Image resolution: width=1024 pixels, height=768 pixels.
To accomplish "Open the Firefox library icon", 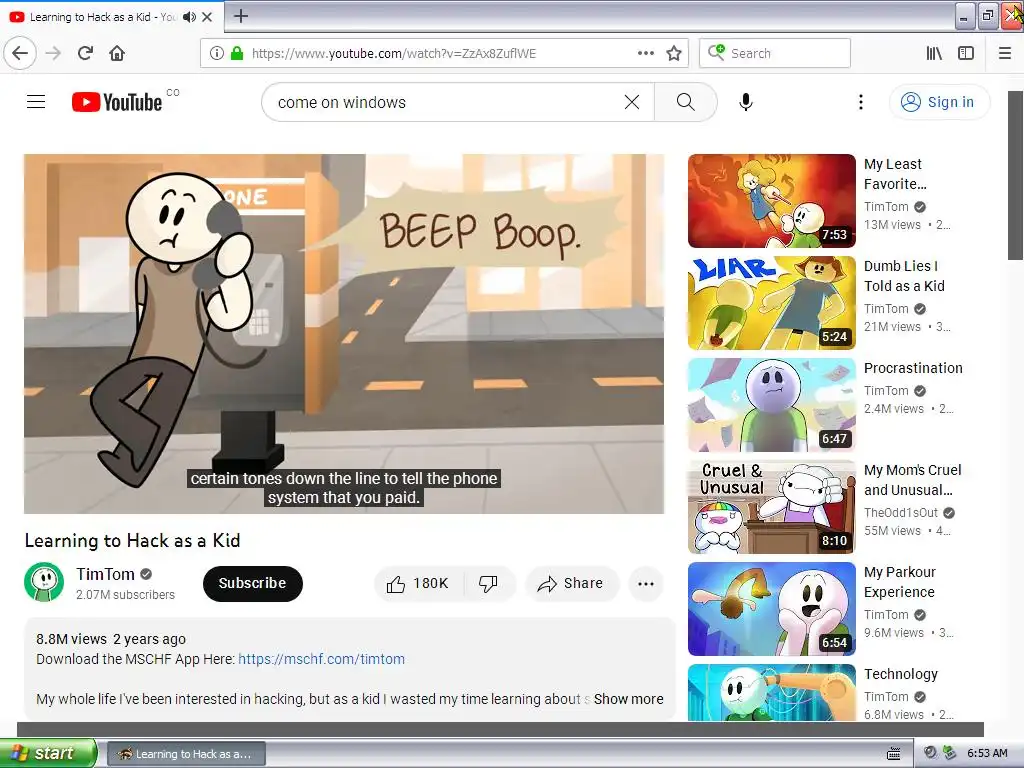I will coord(935,53).
